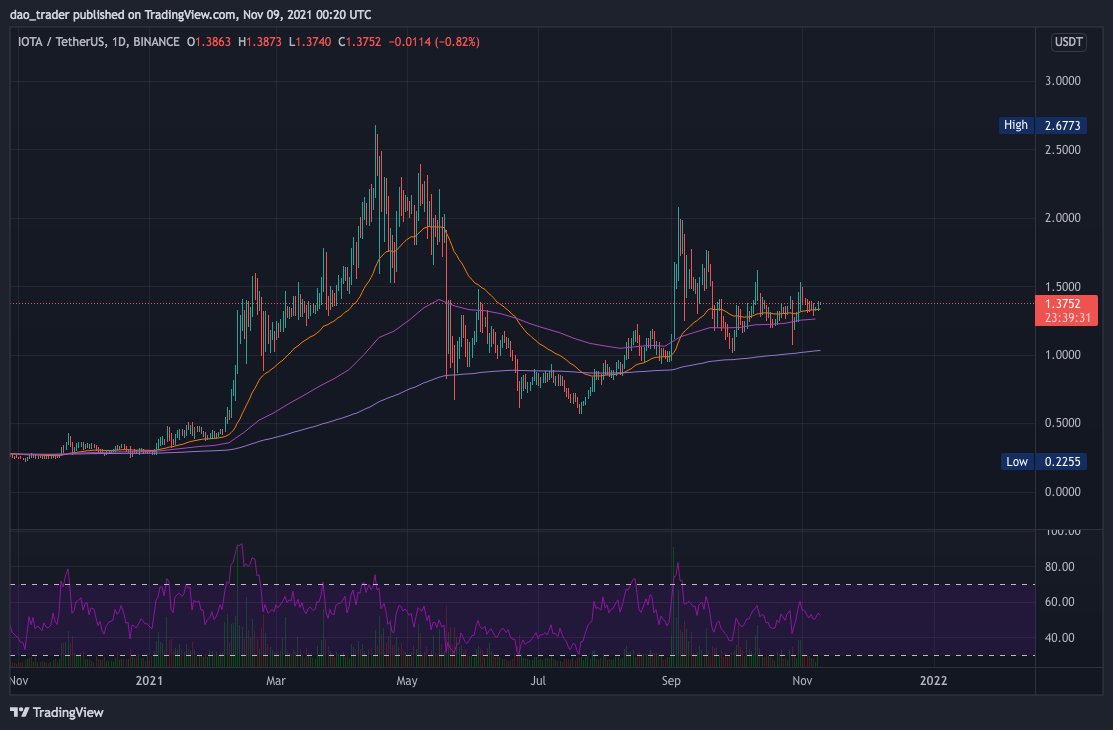1113x730 pixels.
Task: Click the Mar time axis label
Action: [x=275, y=680]
